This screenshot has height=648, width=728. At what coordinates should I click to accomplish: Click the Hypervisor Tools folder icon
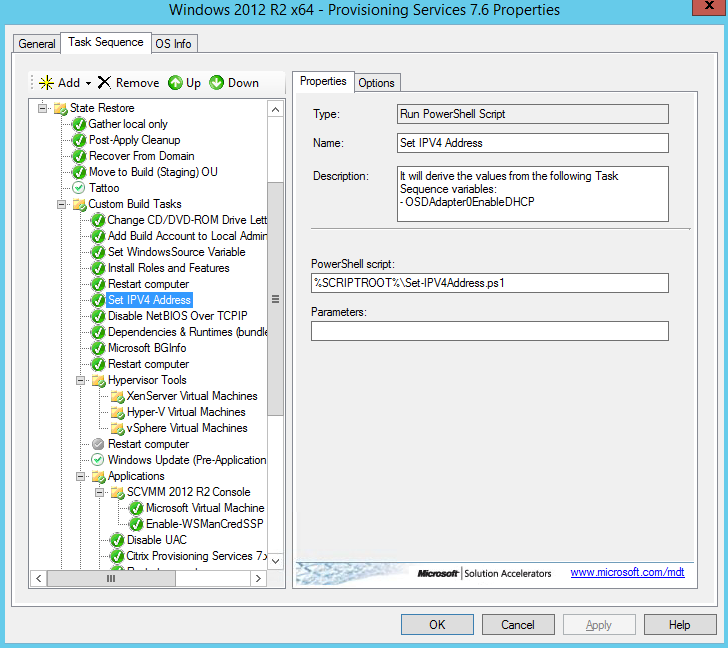pyautogui.click(x=98, y=381)
